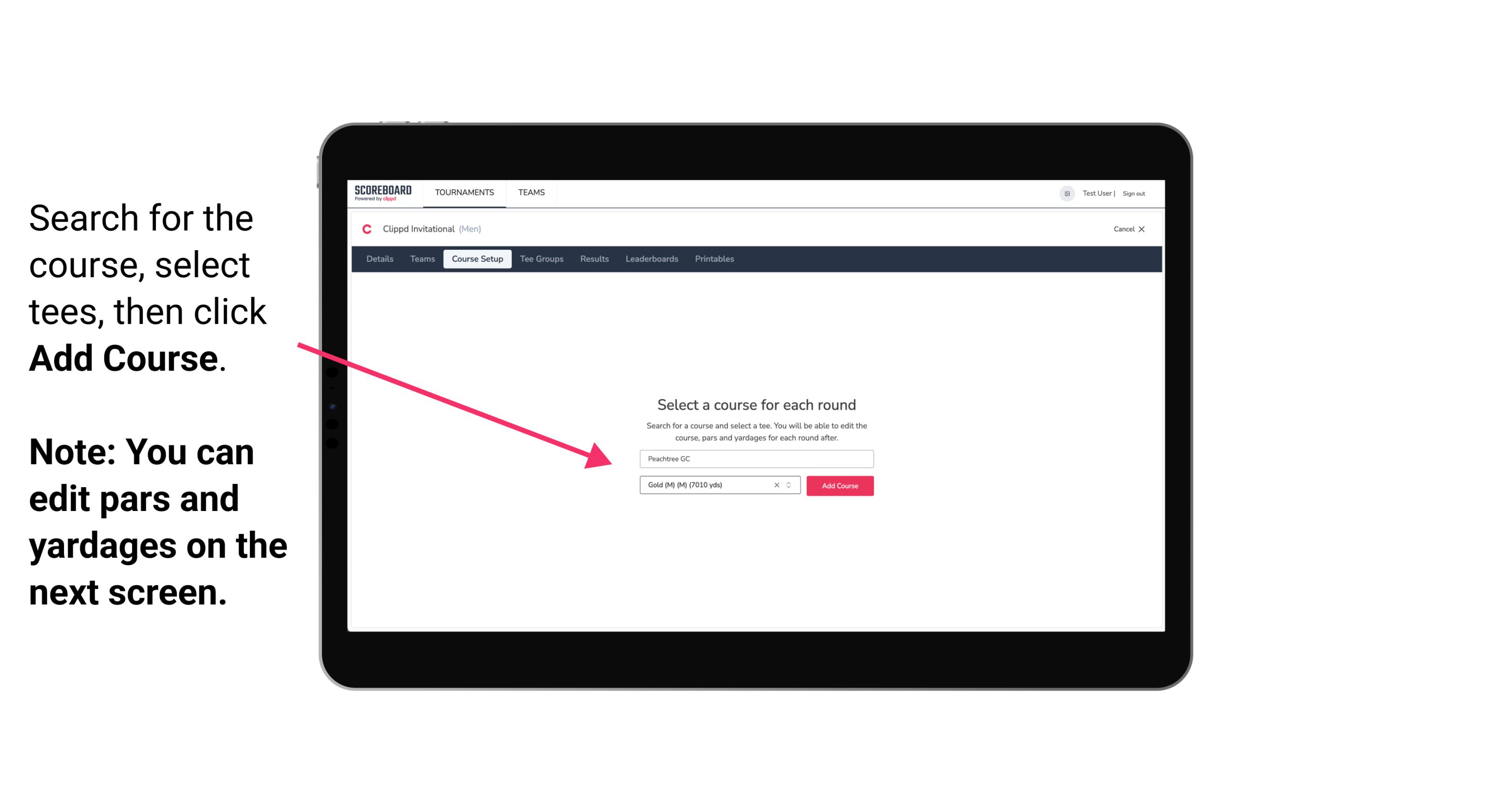Click into the course search input field

pos(755,457)
